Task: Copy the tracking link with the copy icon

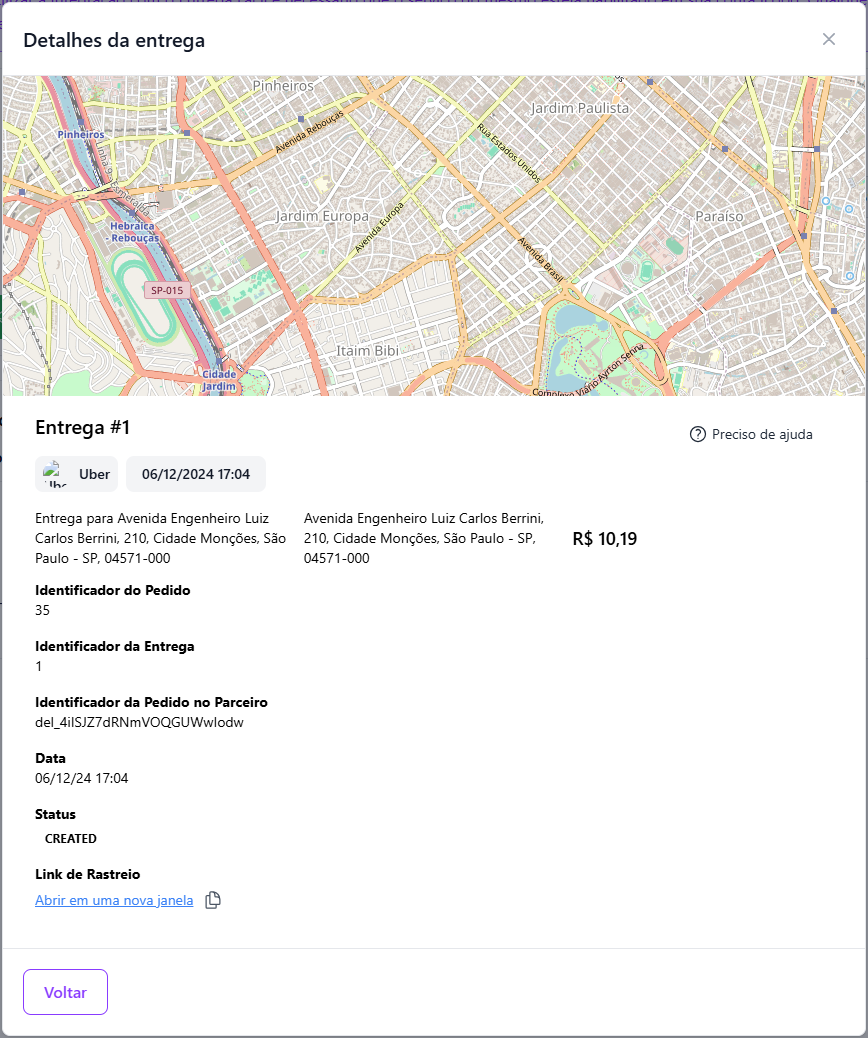Action: tap(213, 900)
